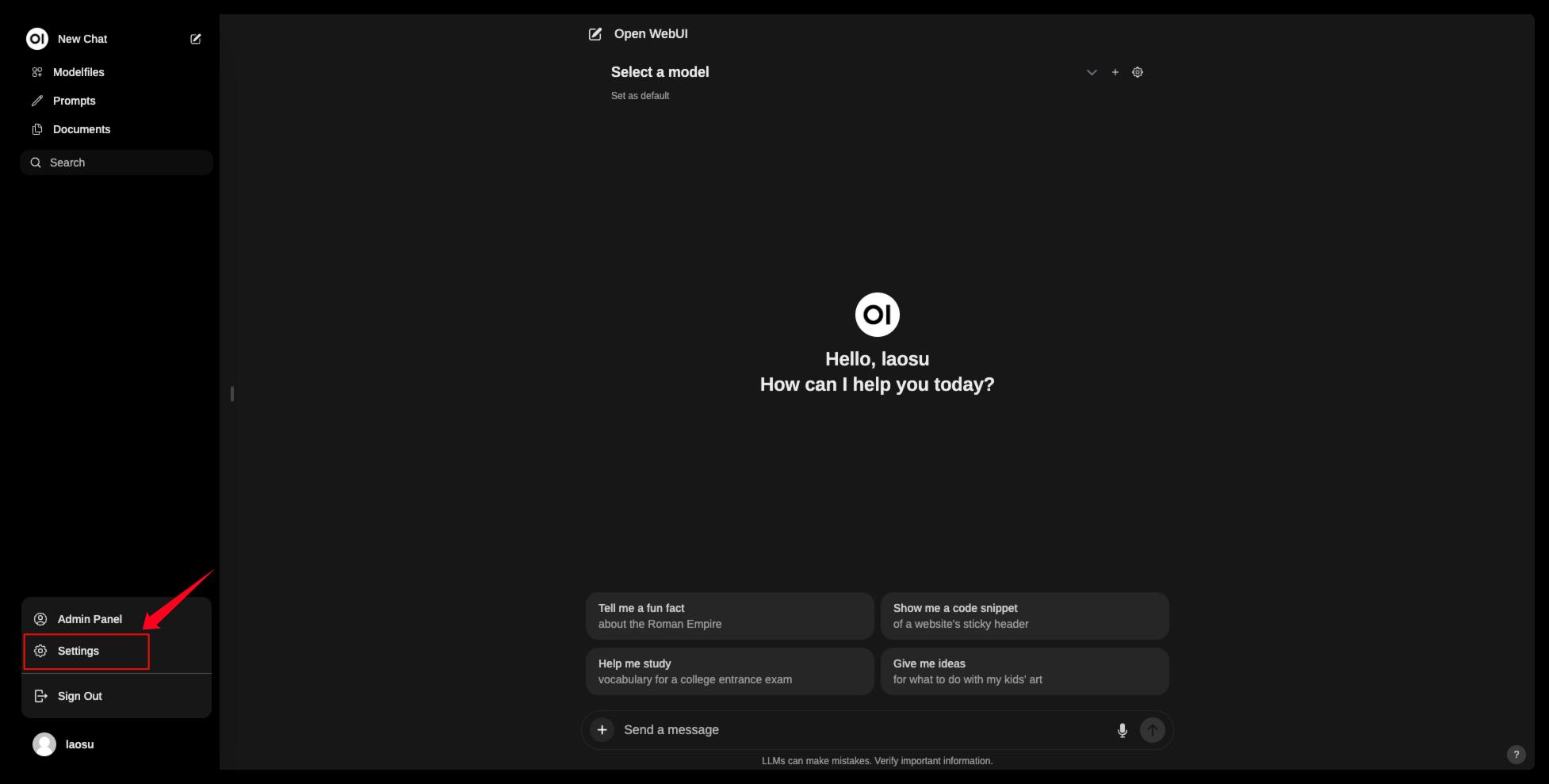Open model settings gear icon beside model selector
This screenshot has height=784, width=1549.
coord(1138,72)
